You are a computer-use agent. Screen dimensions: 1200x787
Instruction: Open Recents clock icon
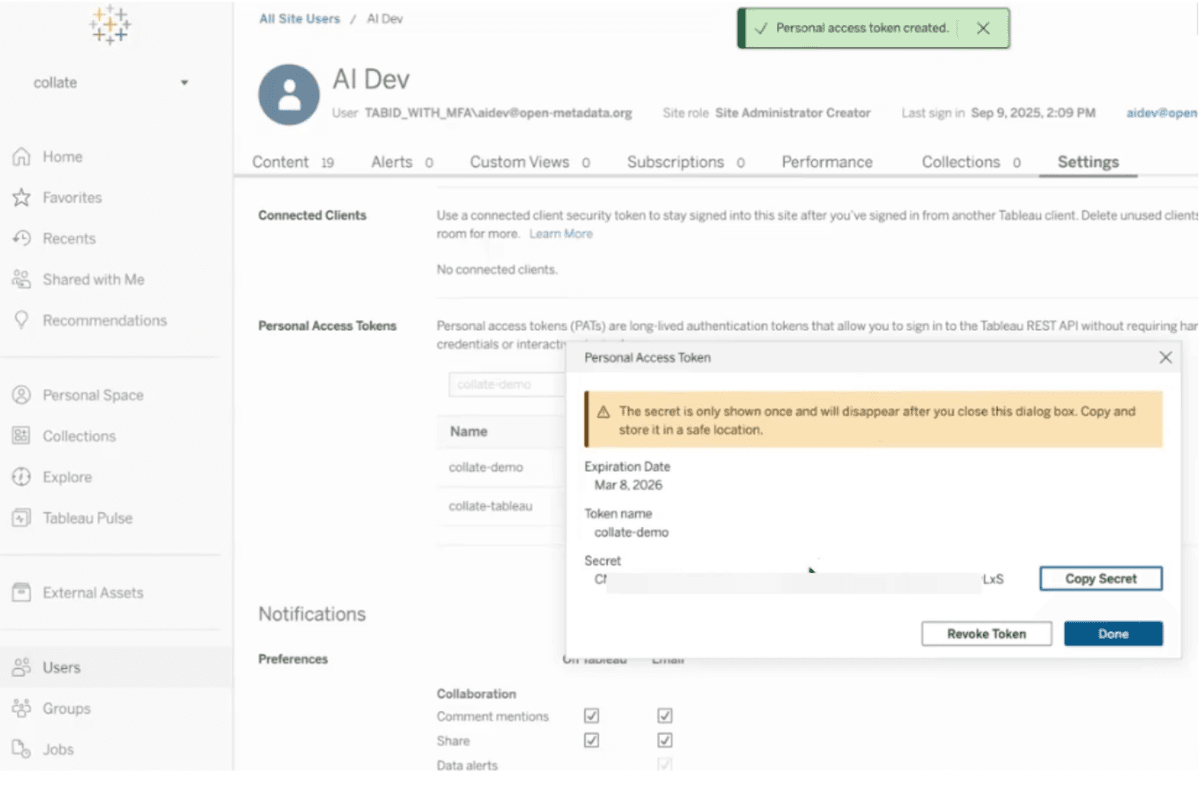[x=21, y=239]
